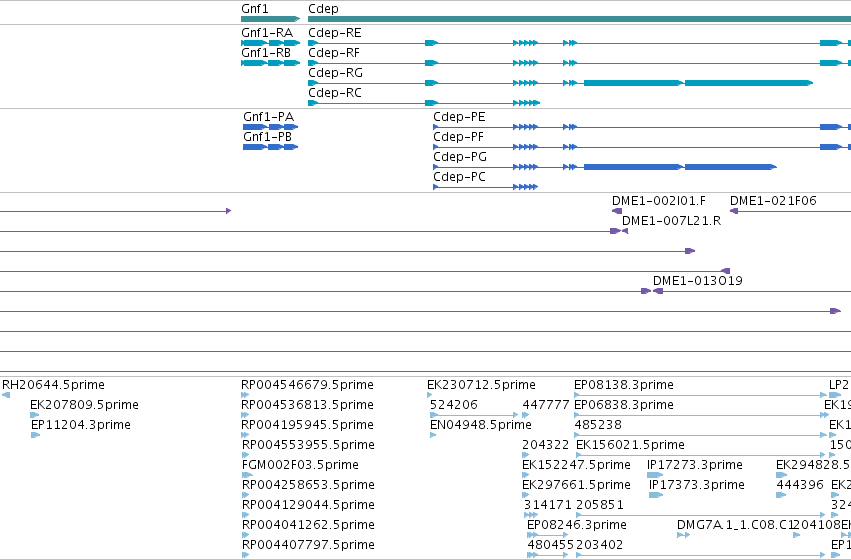This screenshot has width=851, height=560.
Task: Open the EP08138.3prime EST label
Action: 624,385
